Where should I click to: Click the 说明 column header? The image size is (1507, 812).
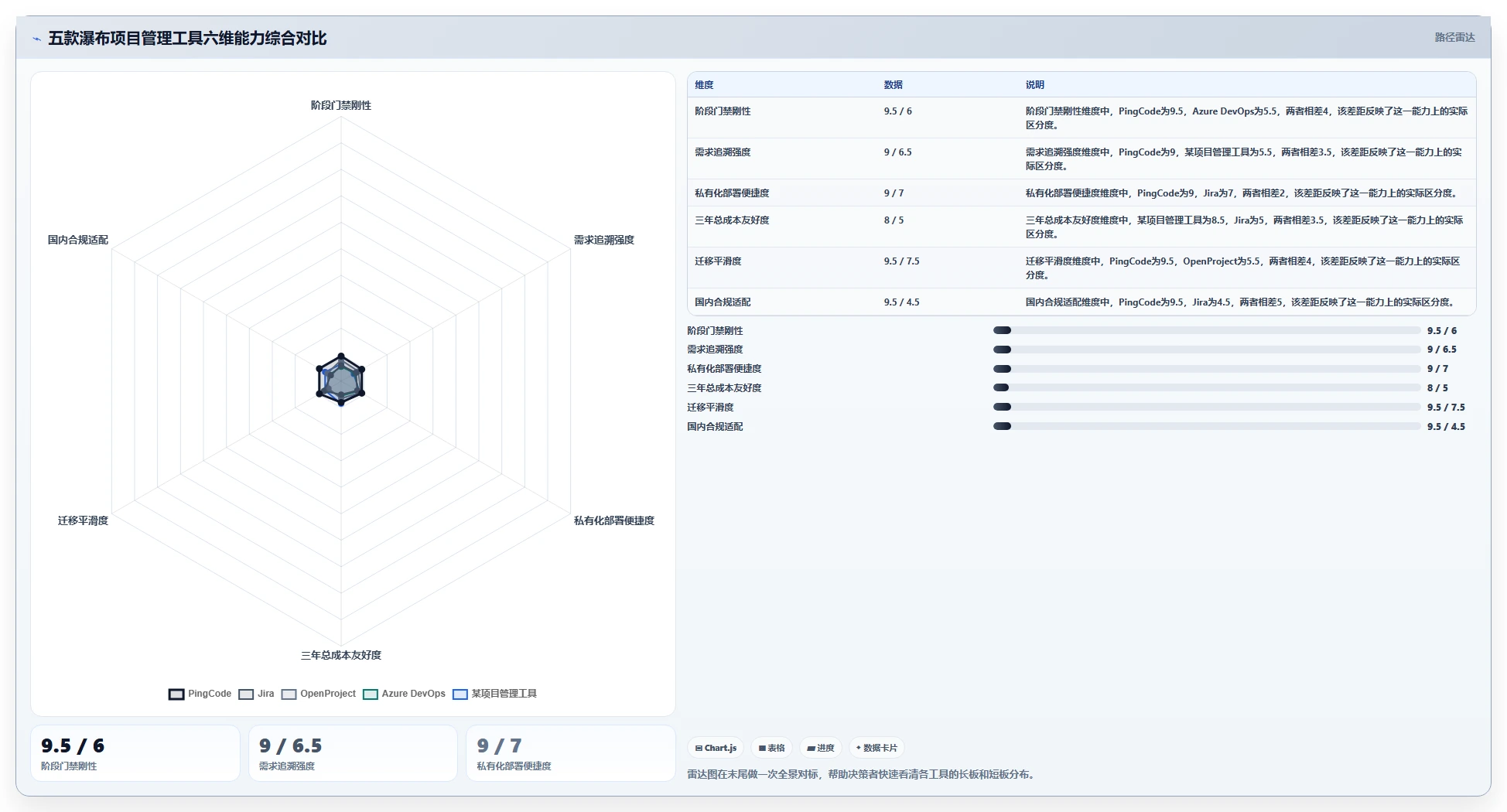1035,85
